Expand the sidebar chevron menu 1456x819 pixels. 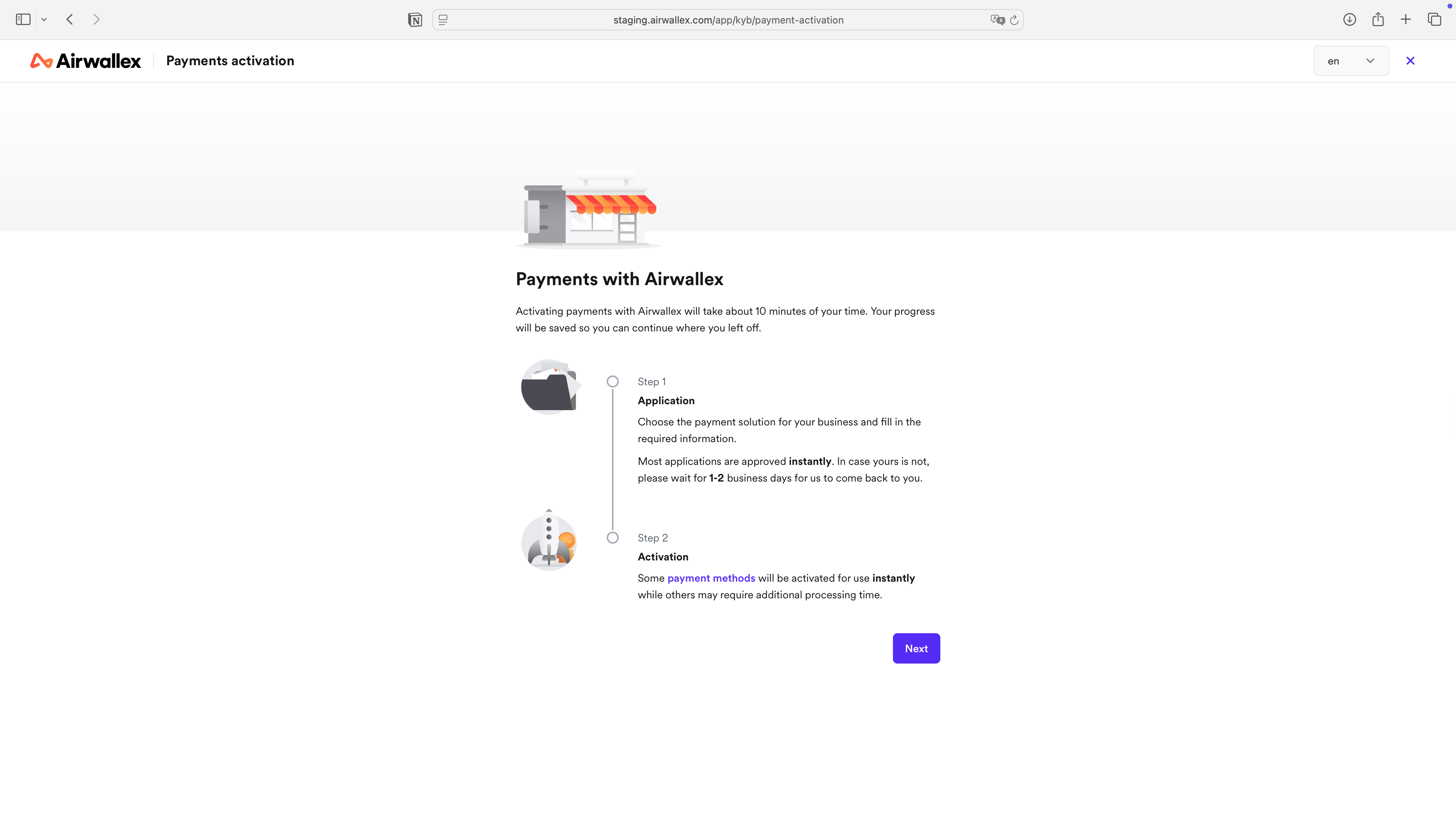point(44,19)
